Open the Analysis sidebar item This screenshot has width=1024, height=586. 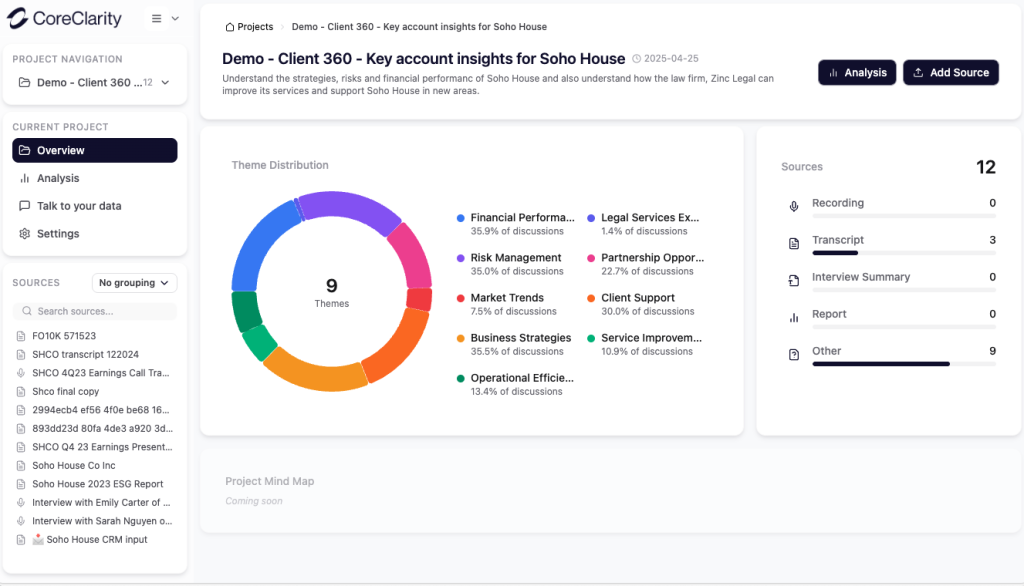pyautogui.click(x=58, y=178)
